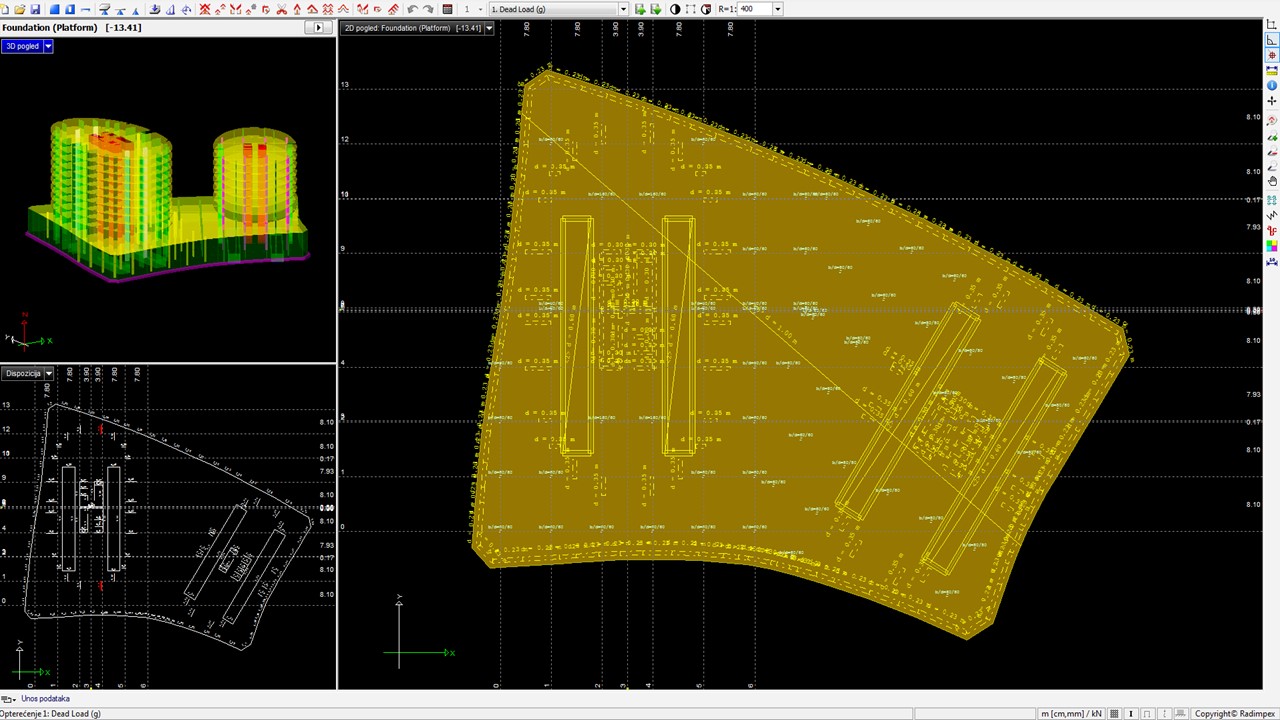1280x720 pixels.
Task: Click the ruler measure icon in right toolbar
Action: pos(1272,70)
